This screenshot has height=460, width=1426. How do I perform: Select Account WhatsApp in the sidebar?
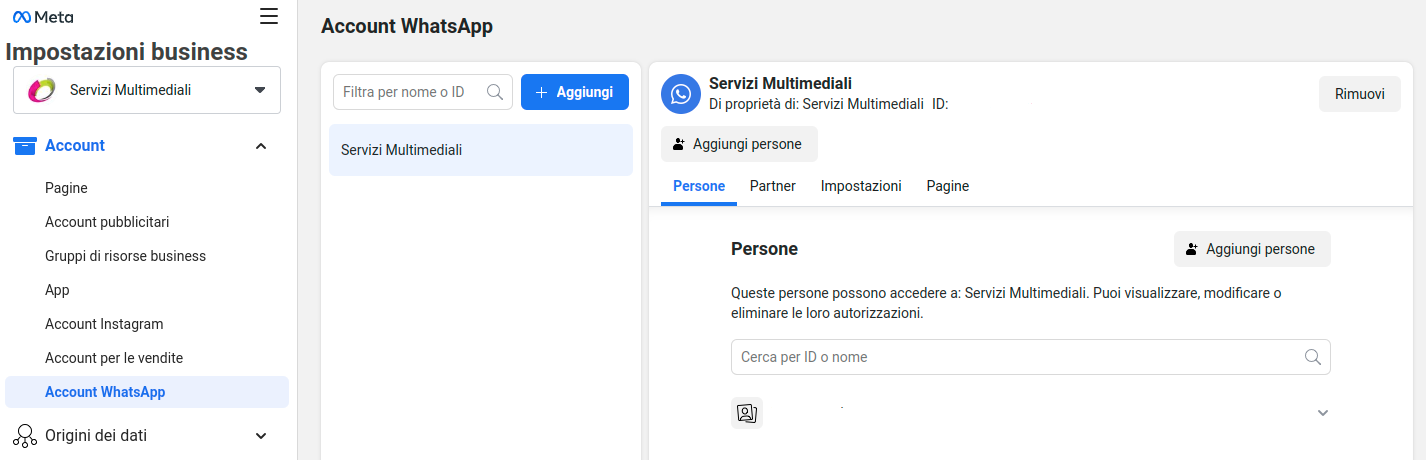click(147, 392)
